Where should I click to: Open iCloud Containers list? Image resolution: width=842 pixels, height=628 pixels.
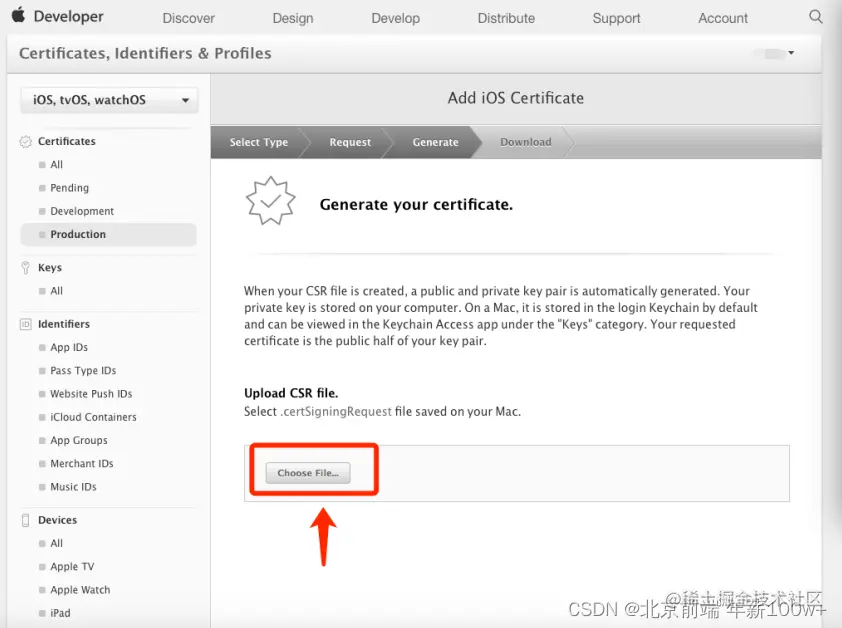(93, 417)
